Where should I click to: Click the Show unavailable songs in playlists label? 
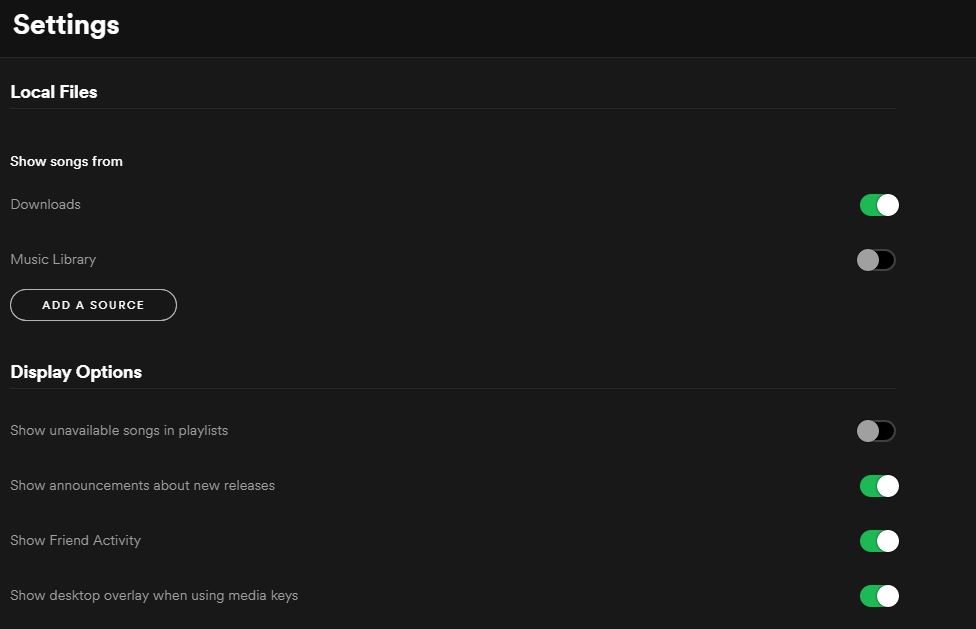(x=118, y=430)
